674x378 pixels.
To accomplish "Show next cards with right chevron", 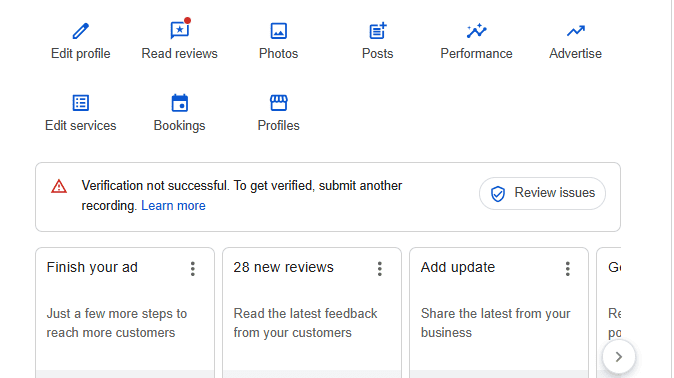I will pos(619,357).
